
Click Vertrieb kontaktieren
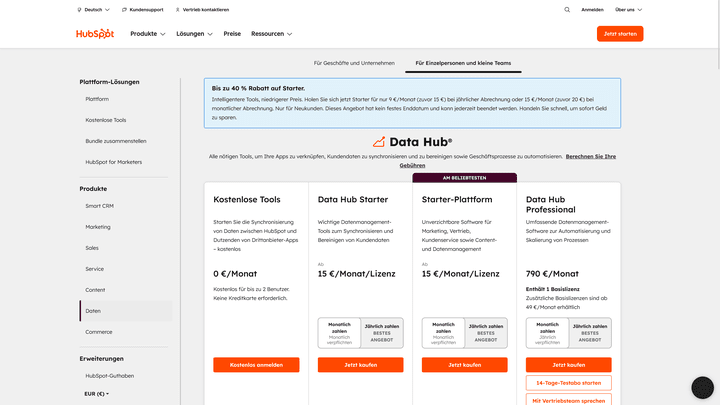point(202,10)
